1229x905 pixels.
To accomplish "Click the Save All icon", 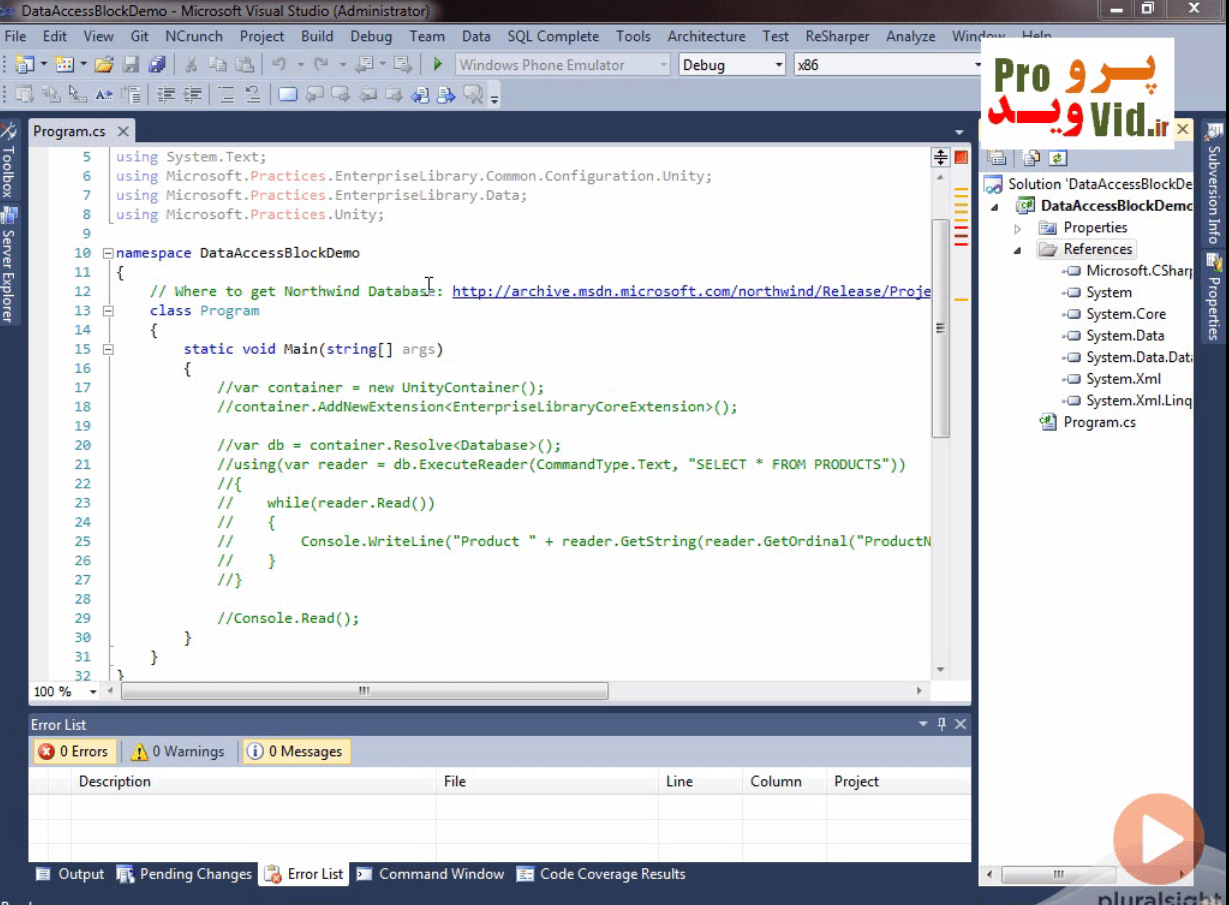I will (156, 65).
